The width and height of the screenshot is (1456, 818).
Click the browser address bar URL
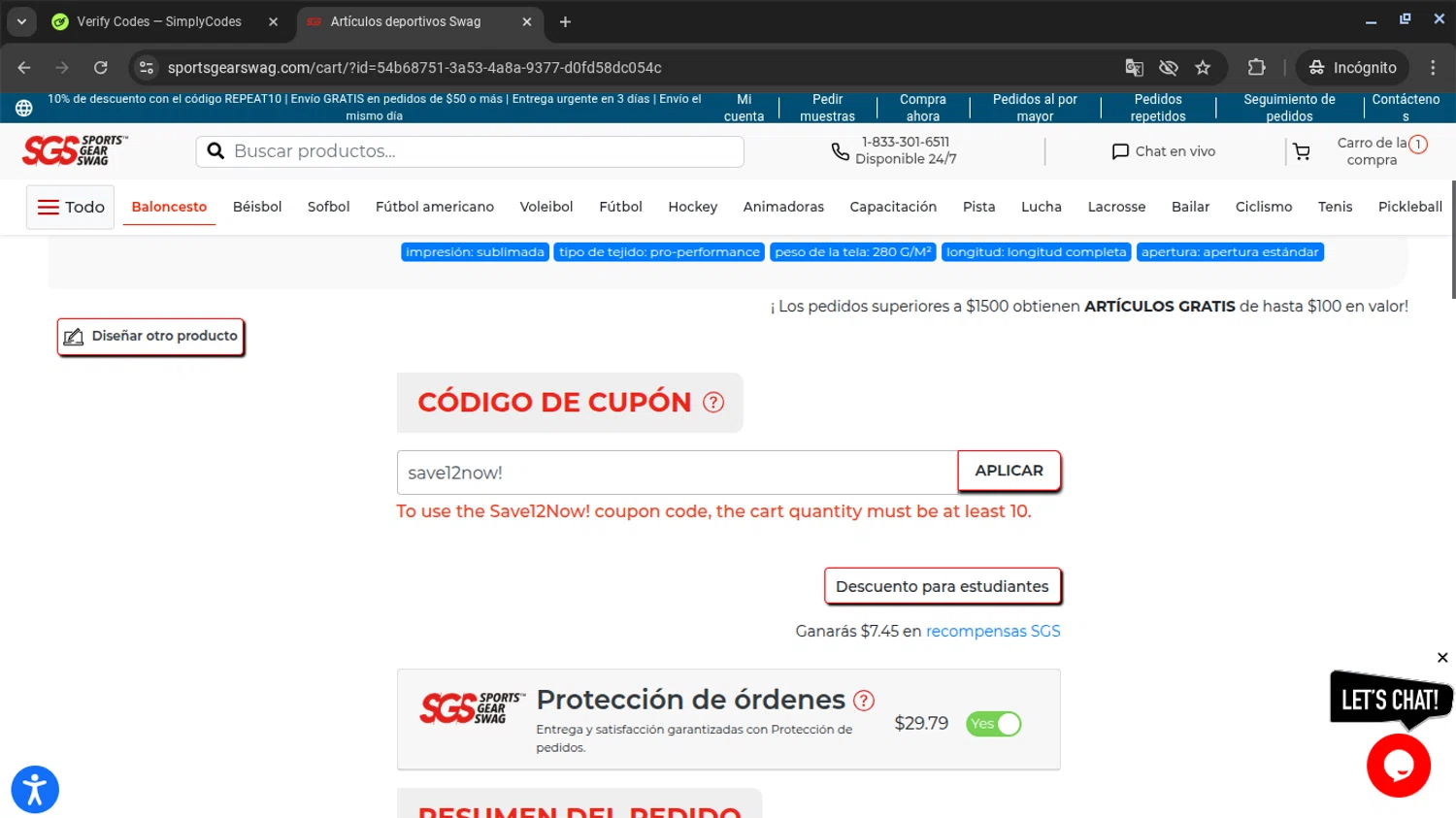pos(414,68)
